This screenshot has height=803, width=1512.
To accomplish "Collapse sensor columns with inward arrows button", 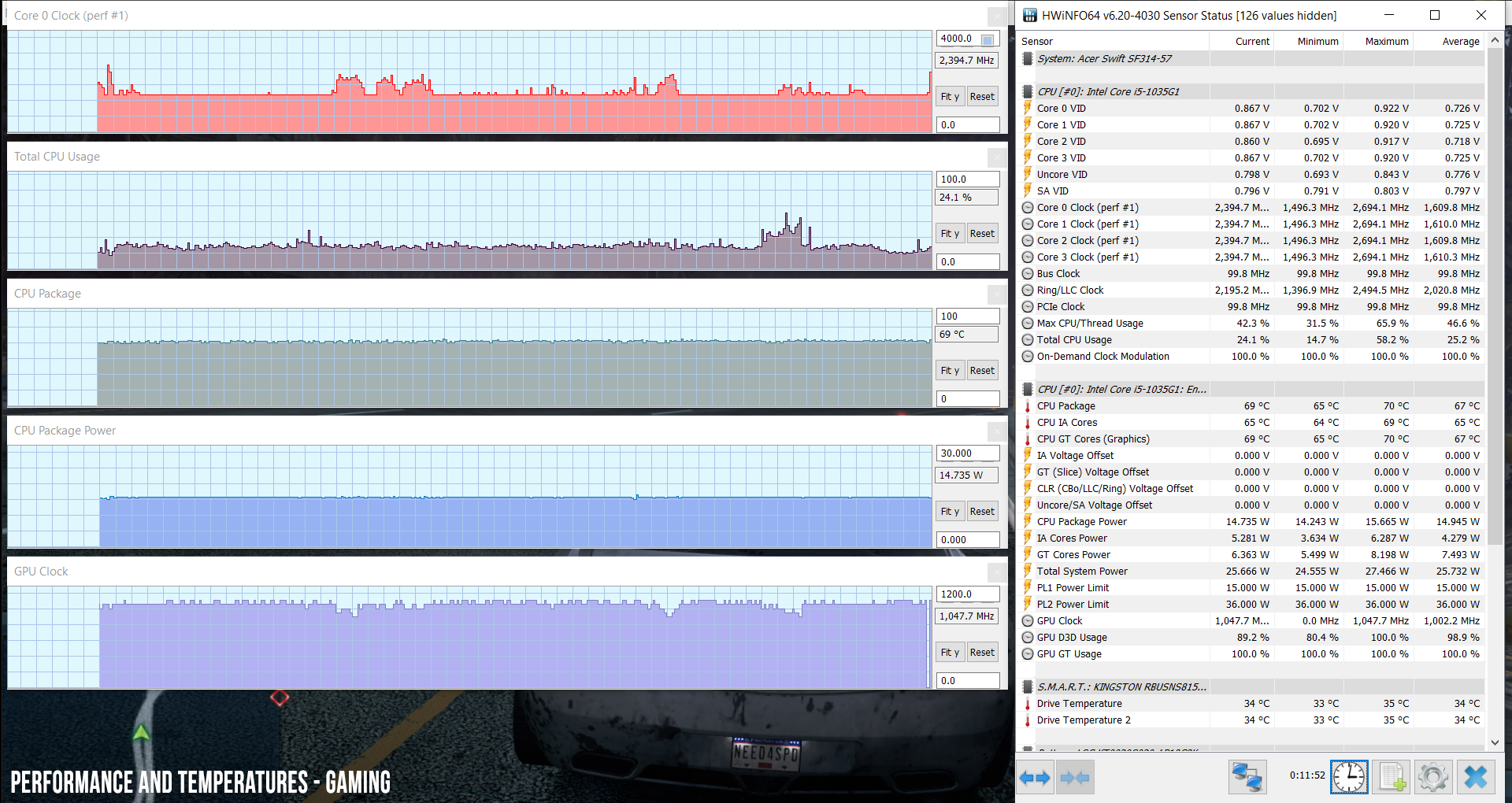I will (1075, 778).
